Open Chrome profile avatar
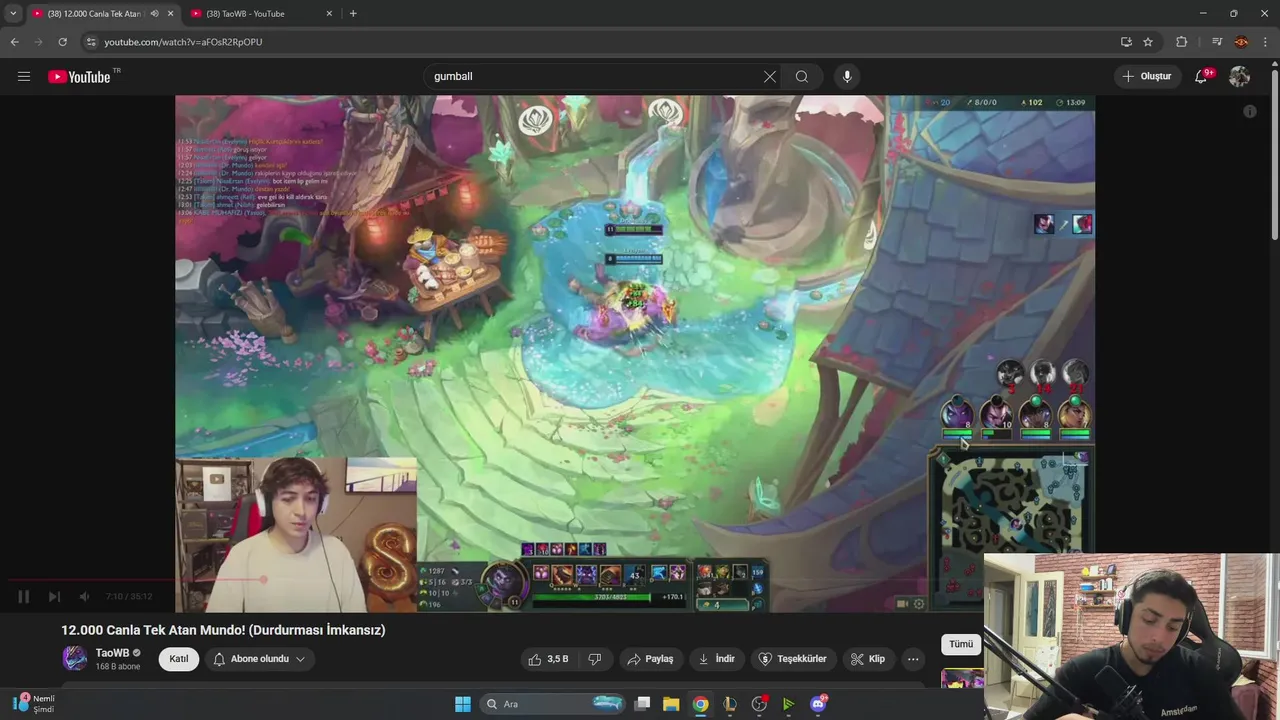Image resolution: width=1280 pixels, height=720 pixels. (1241, 42)
